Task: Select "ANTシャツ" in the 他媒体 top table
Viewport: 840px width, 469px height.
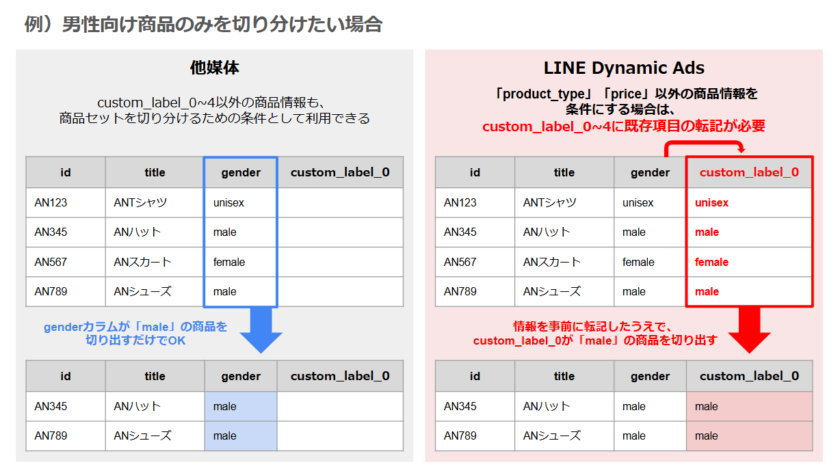Action: click(x=141, y=203)
